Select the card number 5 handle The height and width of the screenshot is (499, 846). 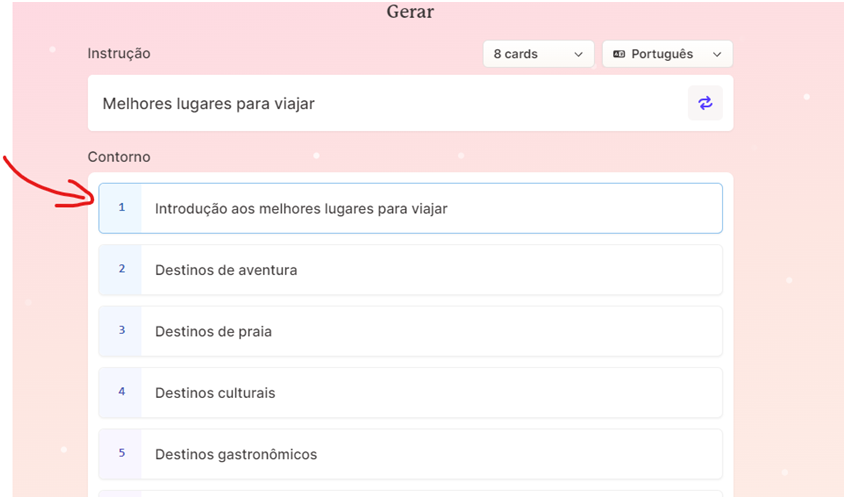pos(121,454)
